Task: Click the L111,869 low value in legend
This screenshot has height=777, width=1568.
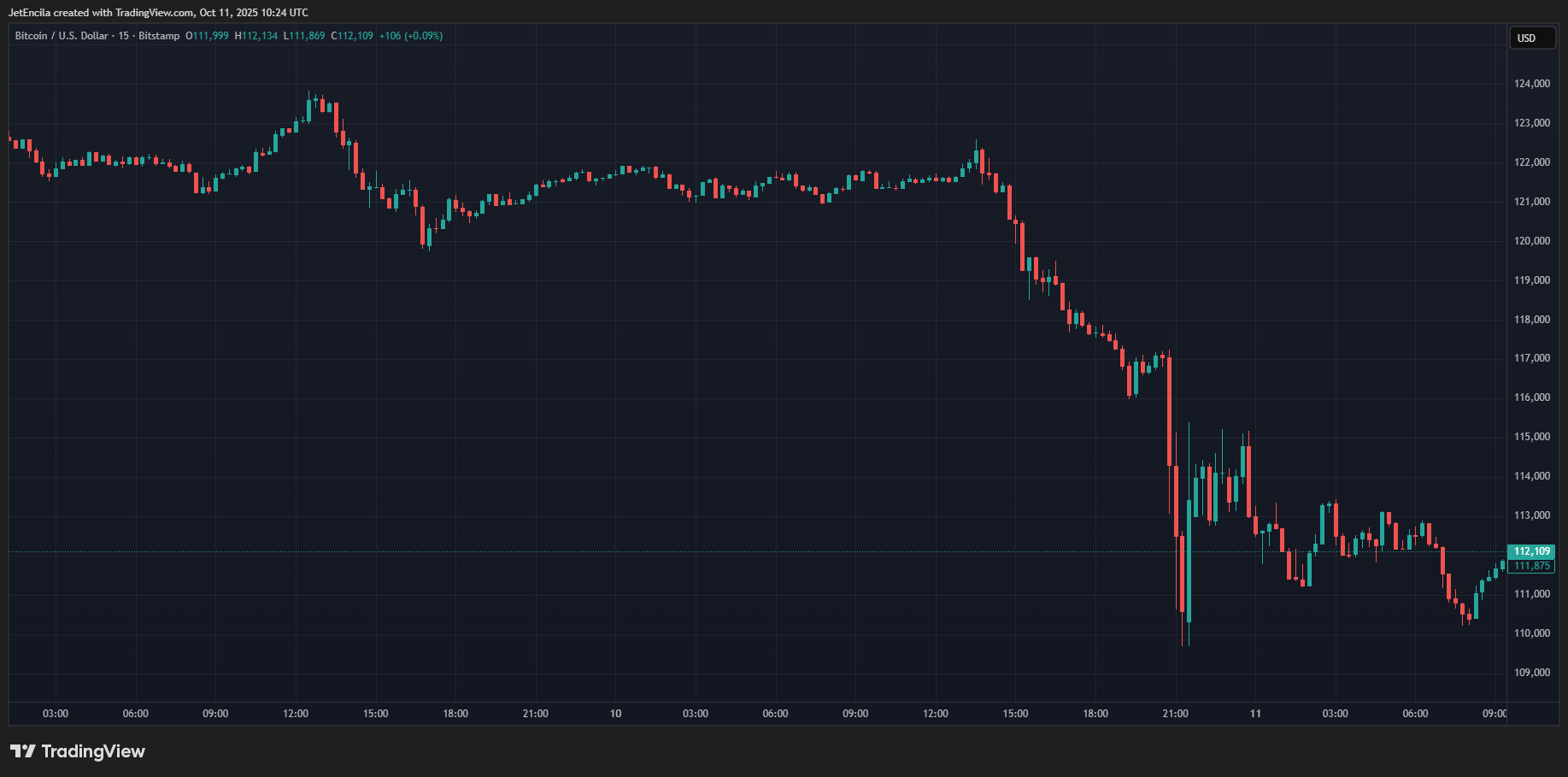Action: click(304, 36)
